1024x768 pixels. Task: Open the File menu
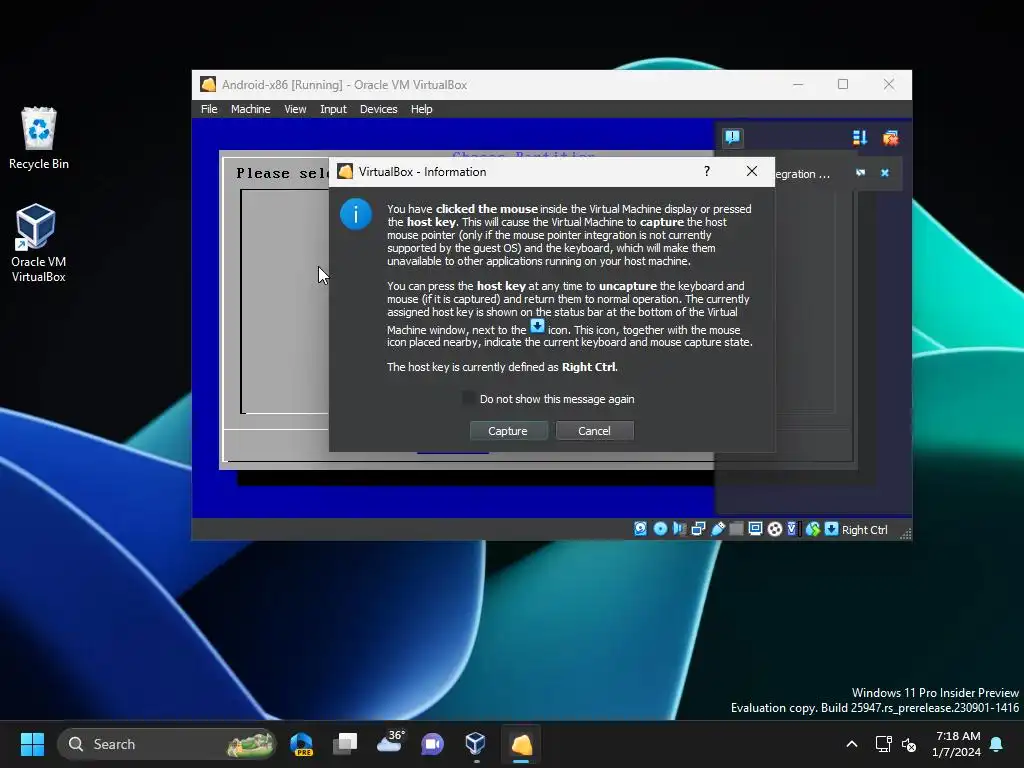point(209,109)
